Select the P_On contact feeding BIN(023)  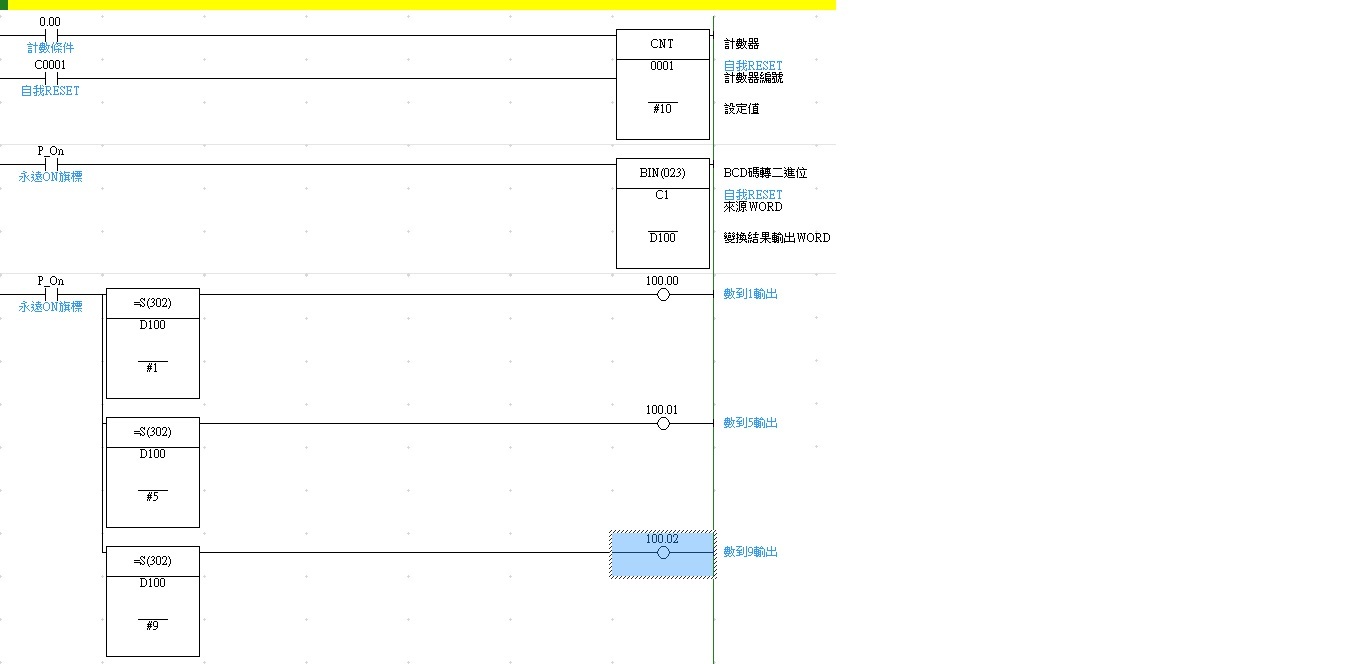coord(50,165)
